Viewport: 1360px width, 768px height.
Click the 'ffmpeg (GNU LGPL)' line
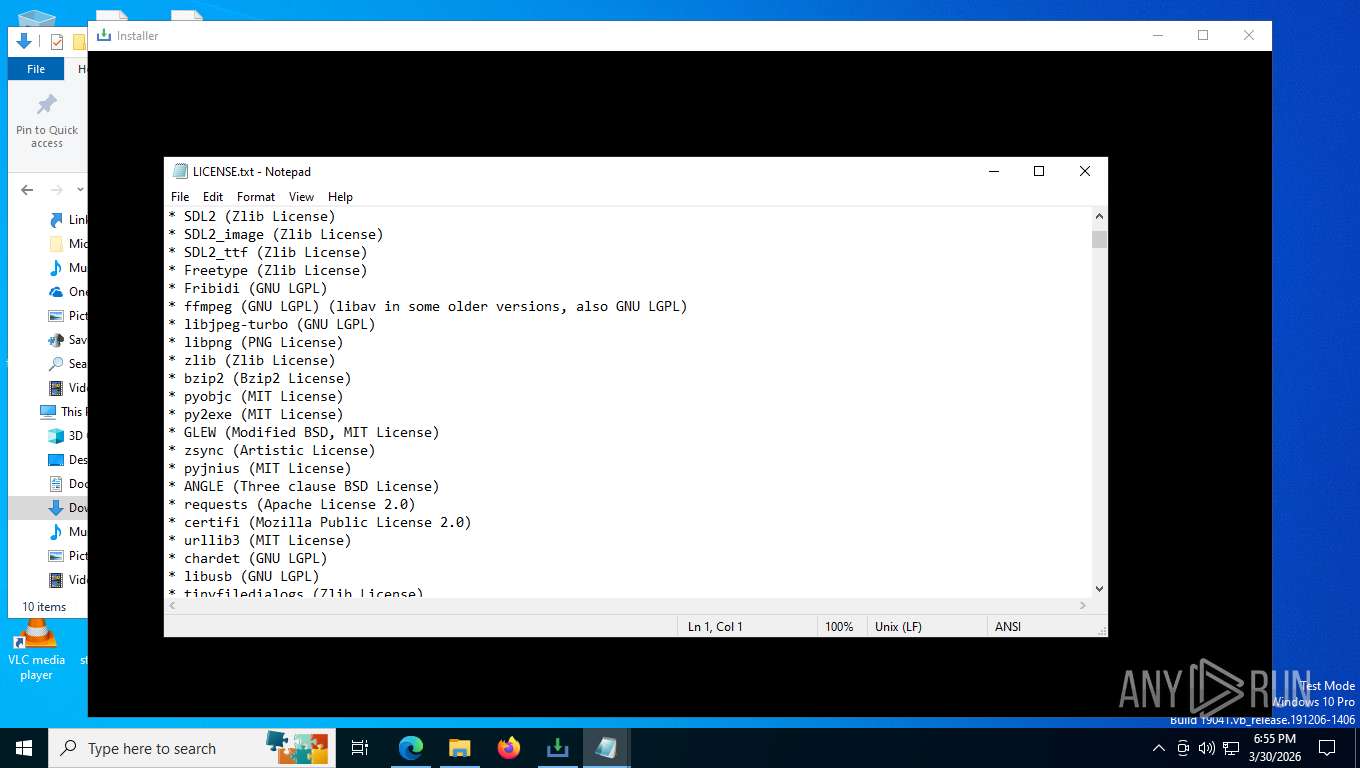coord(428,306)
